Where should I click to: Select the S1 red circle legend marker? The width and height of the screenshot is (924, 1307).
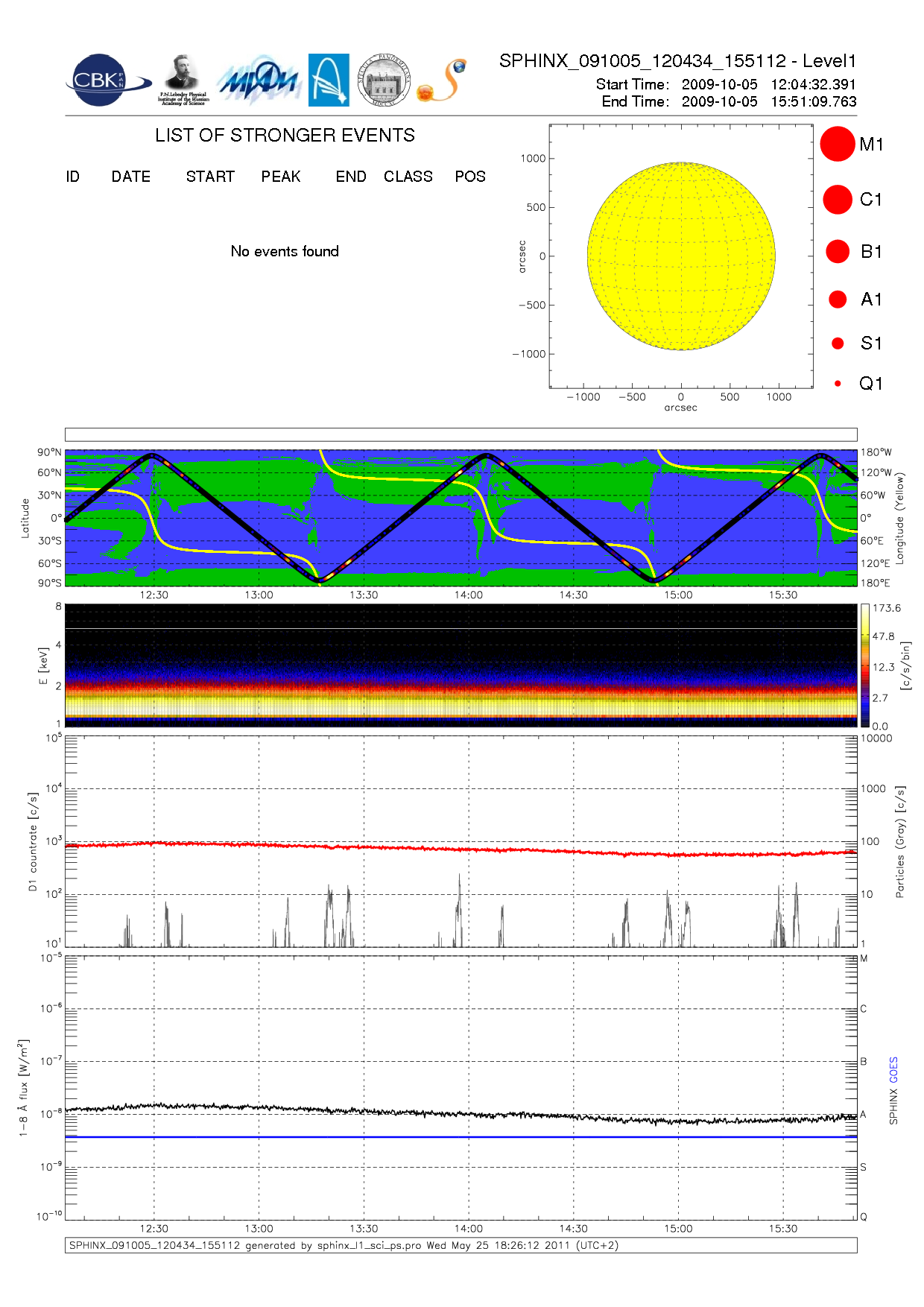coord(838,344)
